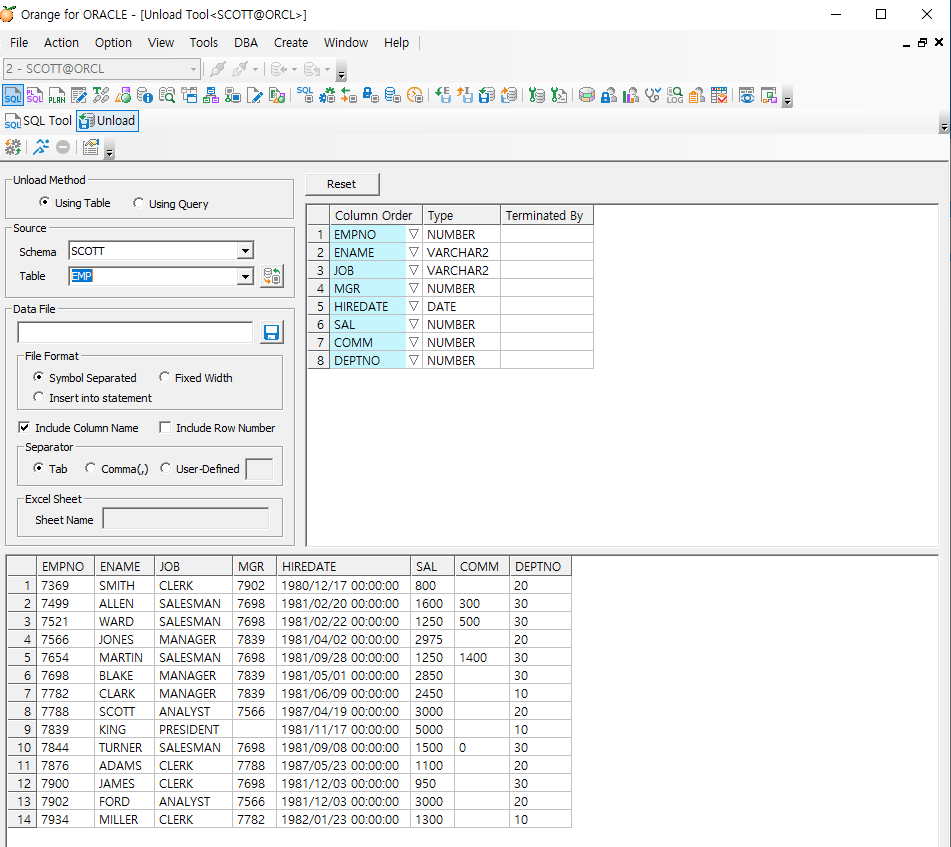Image resolution: width=951 pixels, height=847 pixels.
Task: Click the Unload tool database-save icon
Action: pos(487,95)
